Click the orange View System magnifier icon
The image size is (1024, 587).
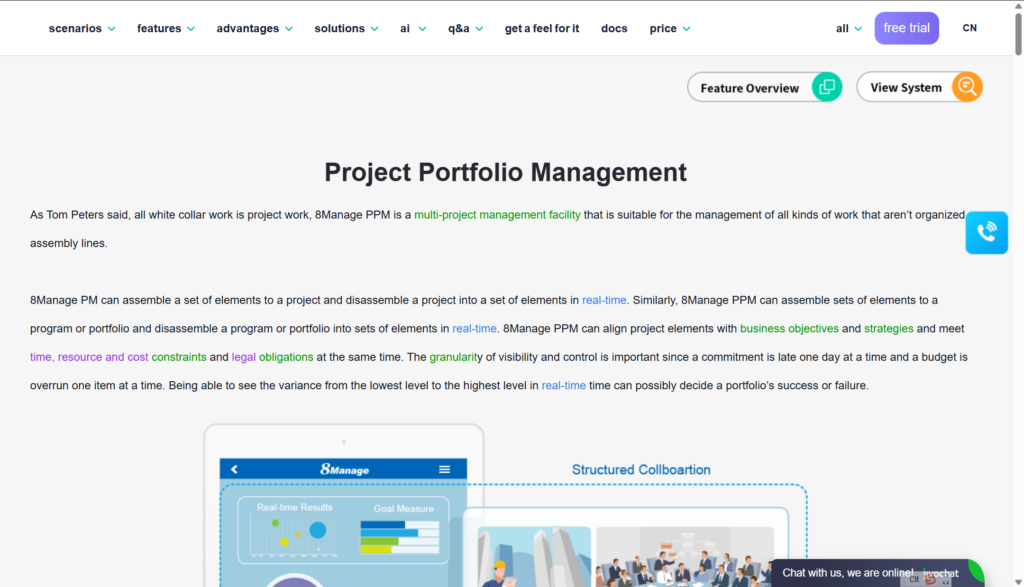967,87
